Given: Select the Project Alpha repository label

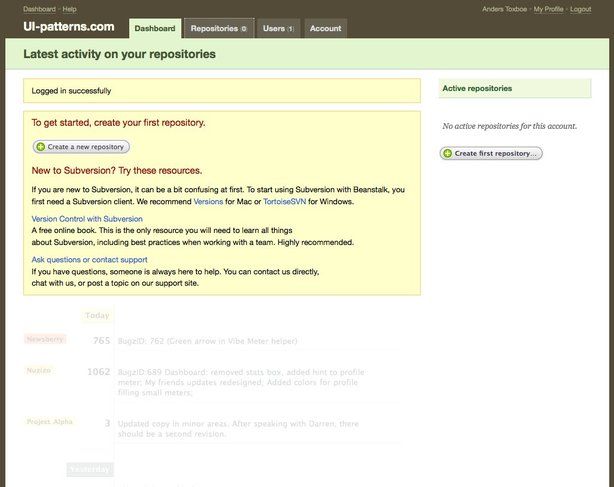Looking at the screenshot, I should pos(50,422).
